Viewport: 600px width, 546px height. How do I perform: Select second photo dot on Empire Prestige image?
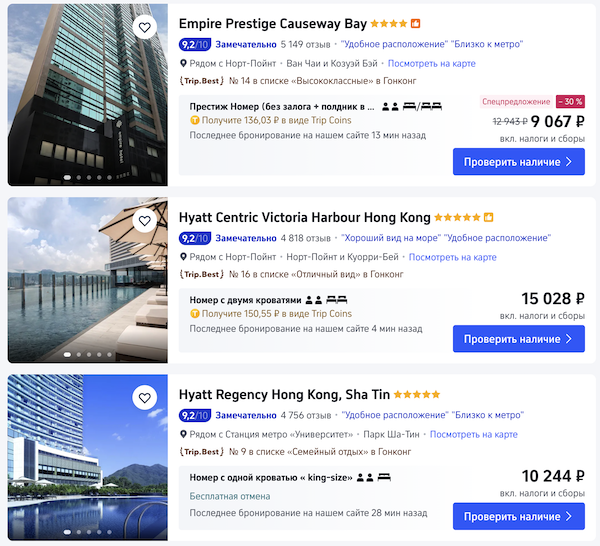(78, 178)
